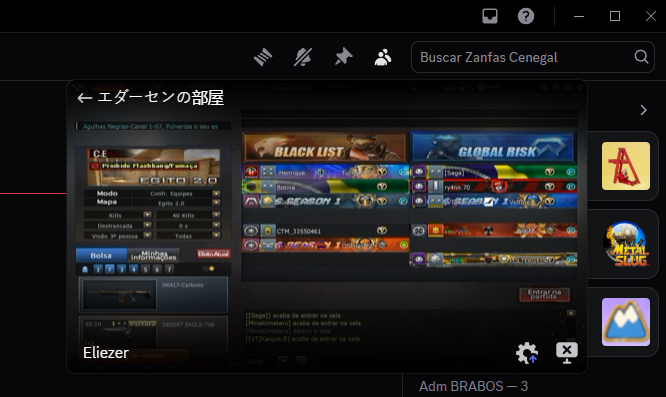The width and height of the screenshot is (666, 397).
Task: Select bag slot 5 in stream
Action: (x=145, y=269)
